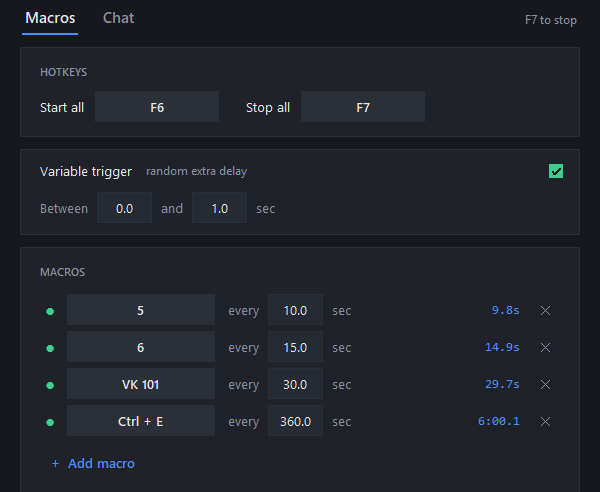Delete the VK 101 macro
This screenshot has width=600, height=492.
545,384
